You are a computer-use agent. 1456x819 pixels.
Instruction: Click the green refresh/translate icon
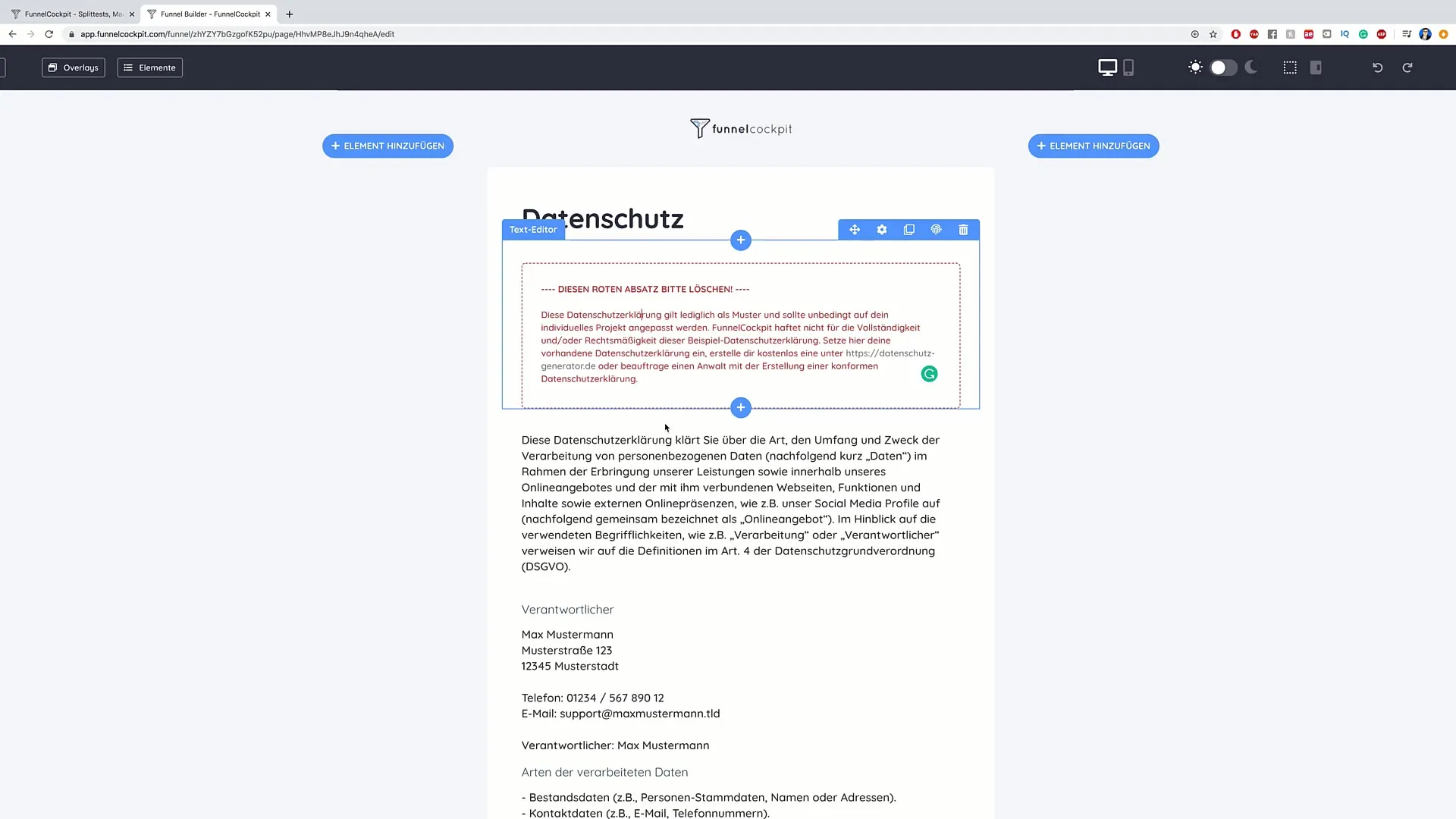(x=929, y=373)
